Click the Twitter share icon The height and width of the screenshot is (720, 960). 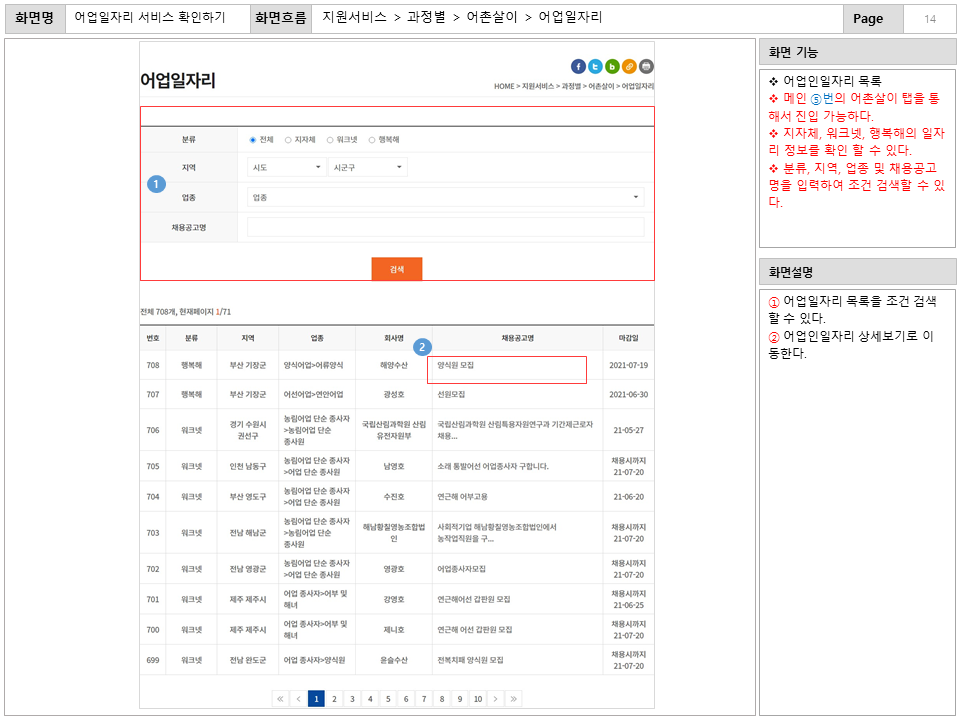click(596, 66)
